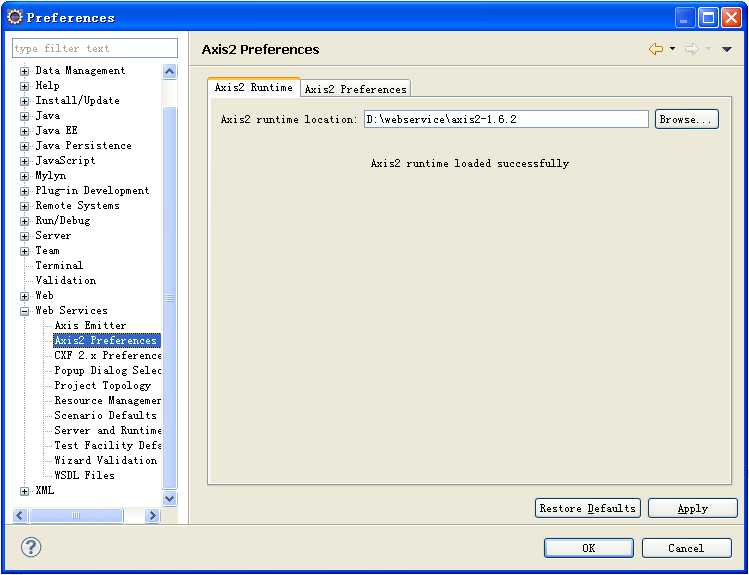Expand the Data Management node
749x575 pixels.
(24, 71)
